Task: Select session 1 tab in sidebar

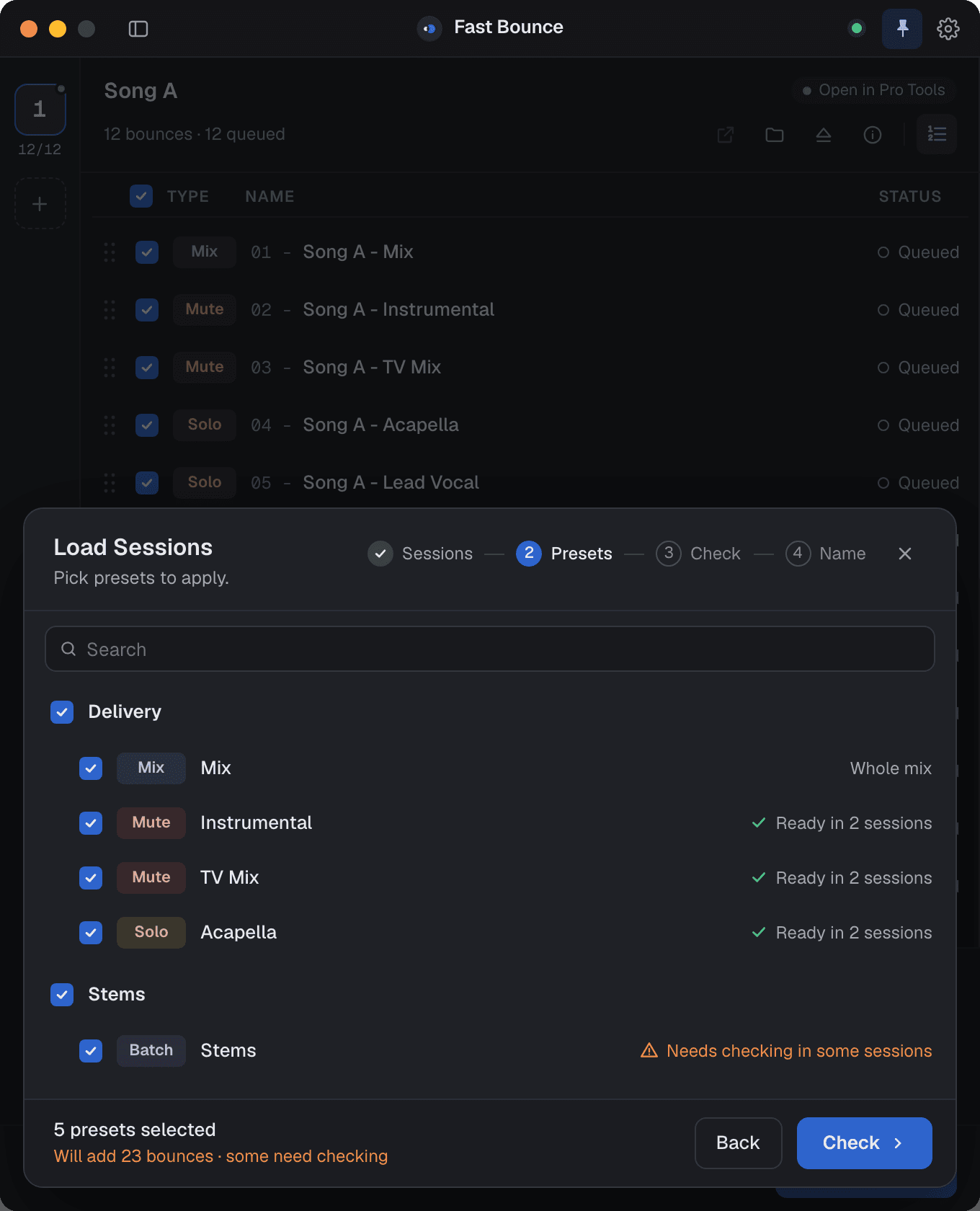Action: [x=40, y=110]
